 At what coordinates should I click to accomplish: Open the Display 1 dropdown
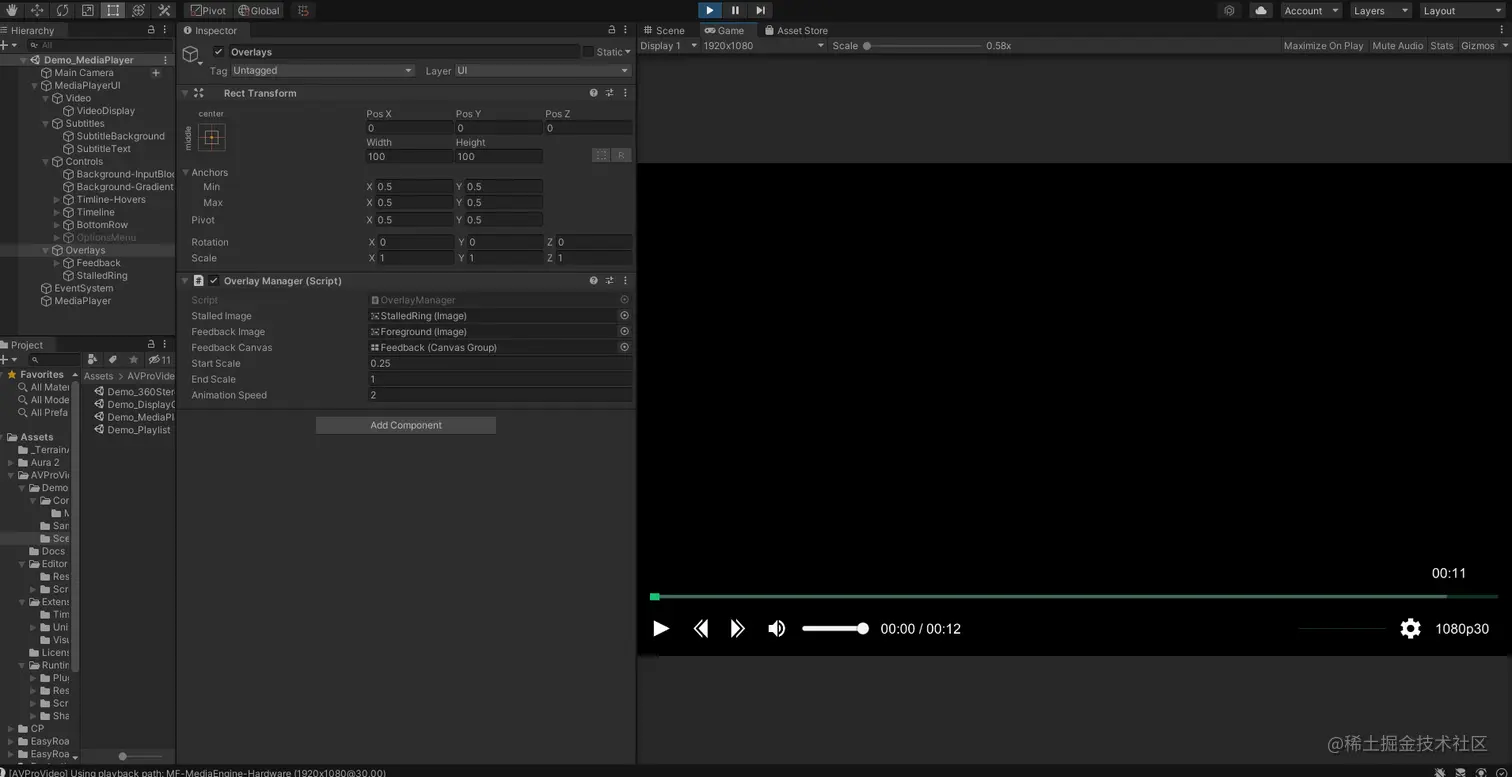click(668, 46)
